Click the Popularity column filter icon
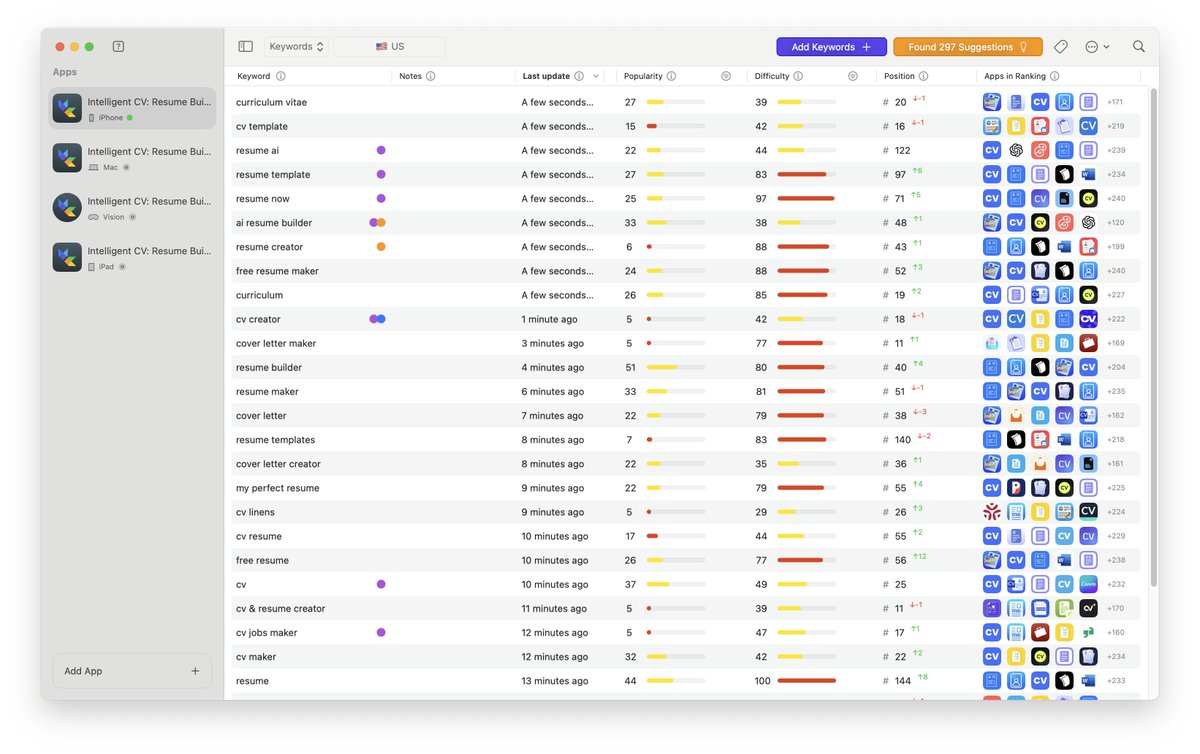The width and height of the screenshot is (1200, 754). coord(726,75)
